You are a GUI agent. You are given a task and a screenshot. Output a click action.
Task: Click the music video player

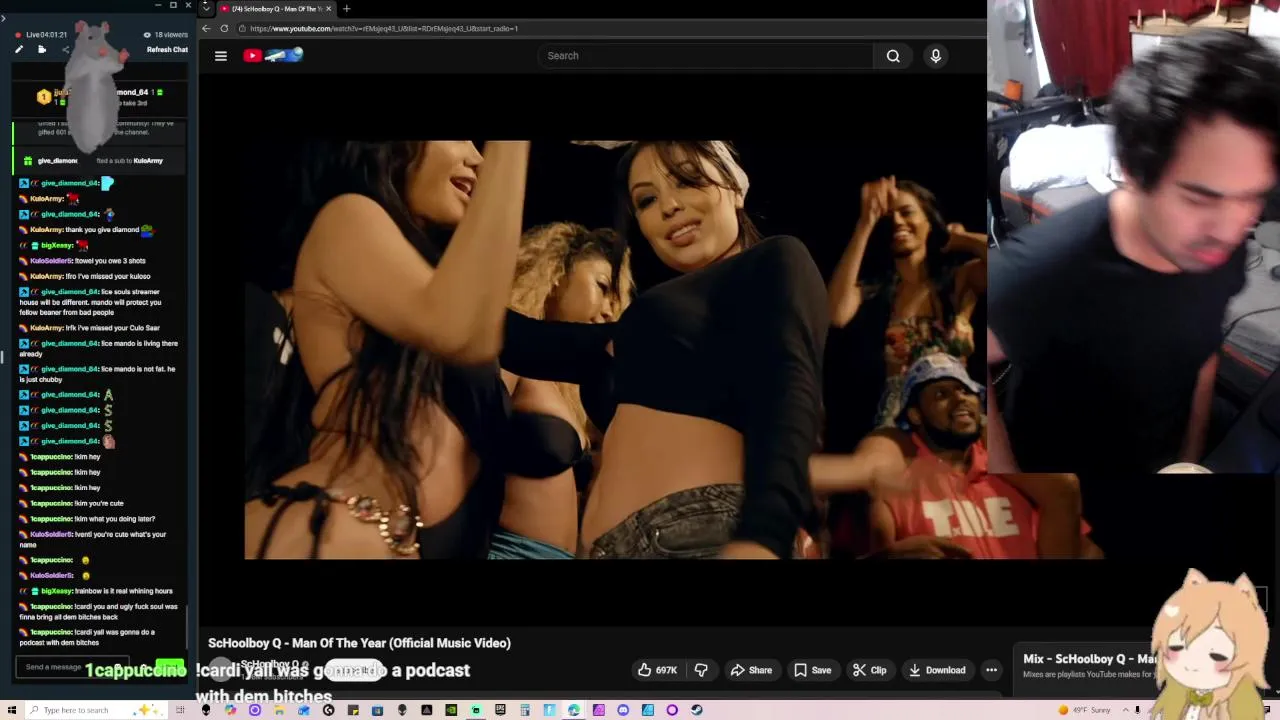pos(673,350)
